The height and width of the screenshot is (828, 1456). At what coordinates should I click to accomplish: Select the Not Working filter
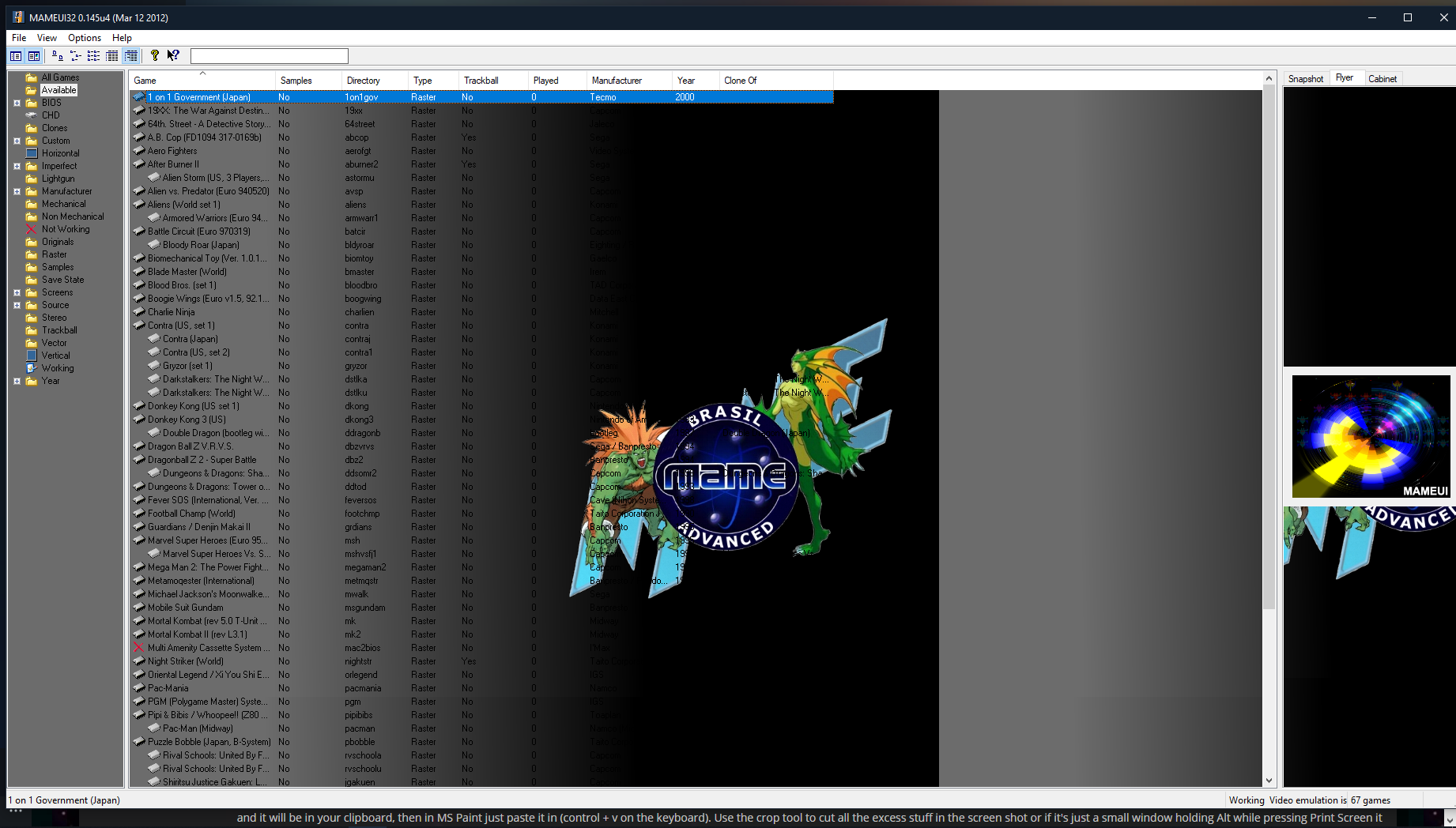[x=66, y=229]
